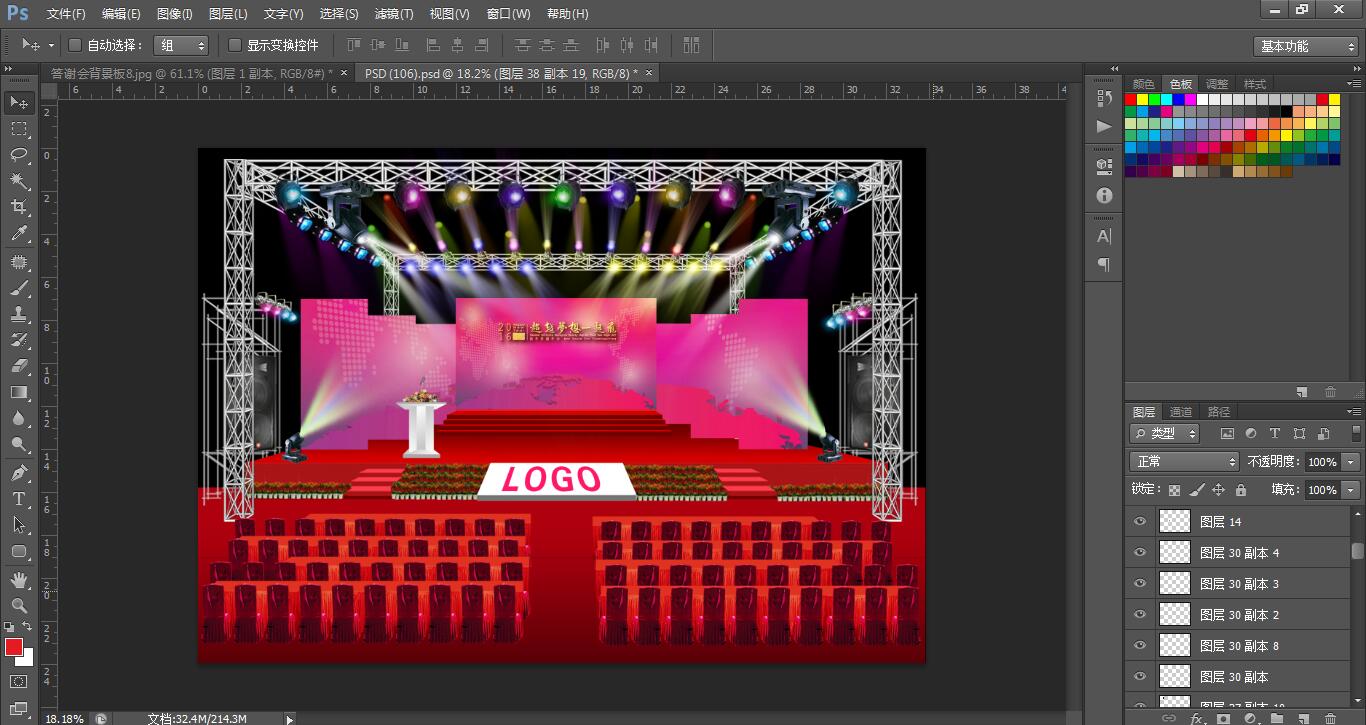Open the auto-select 组 dropdown
This screenshot has height=725, width=1366.
click(x=181, y=45)
